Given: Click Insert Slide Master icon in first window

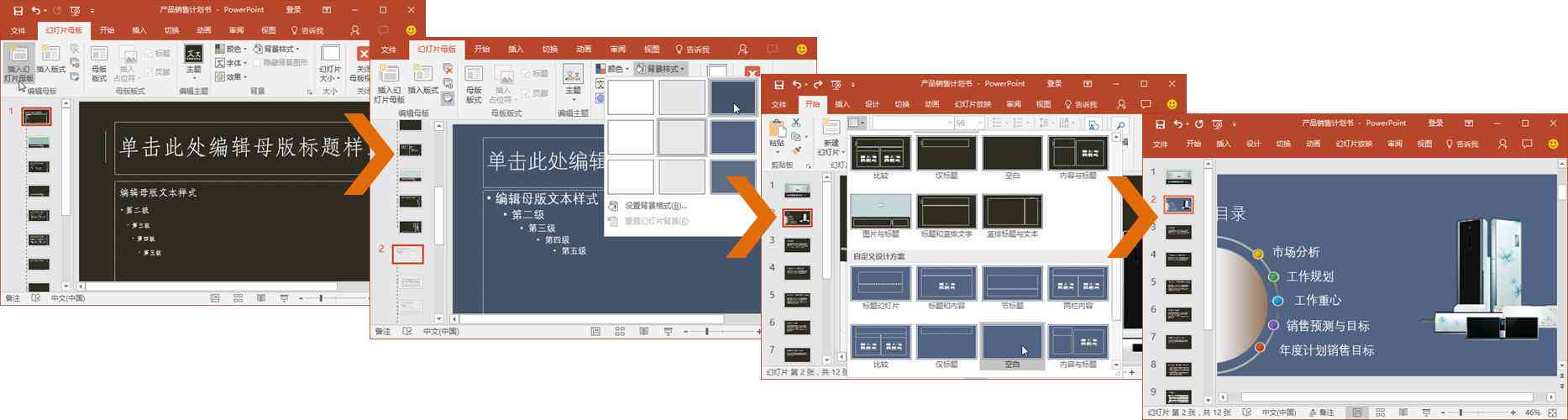Looking at the screenshot, I should (x=18, y=55).
